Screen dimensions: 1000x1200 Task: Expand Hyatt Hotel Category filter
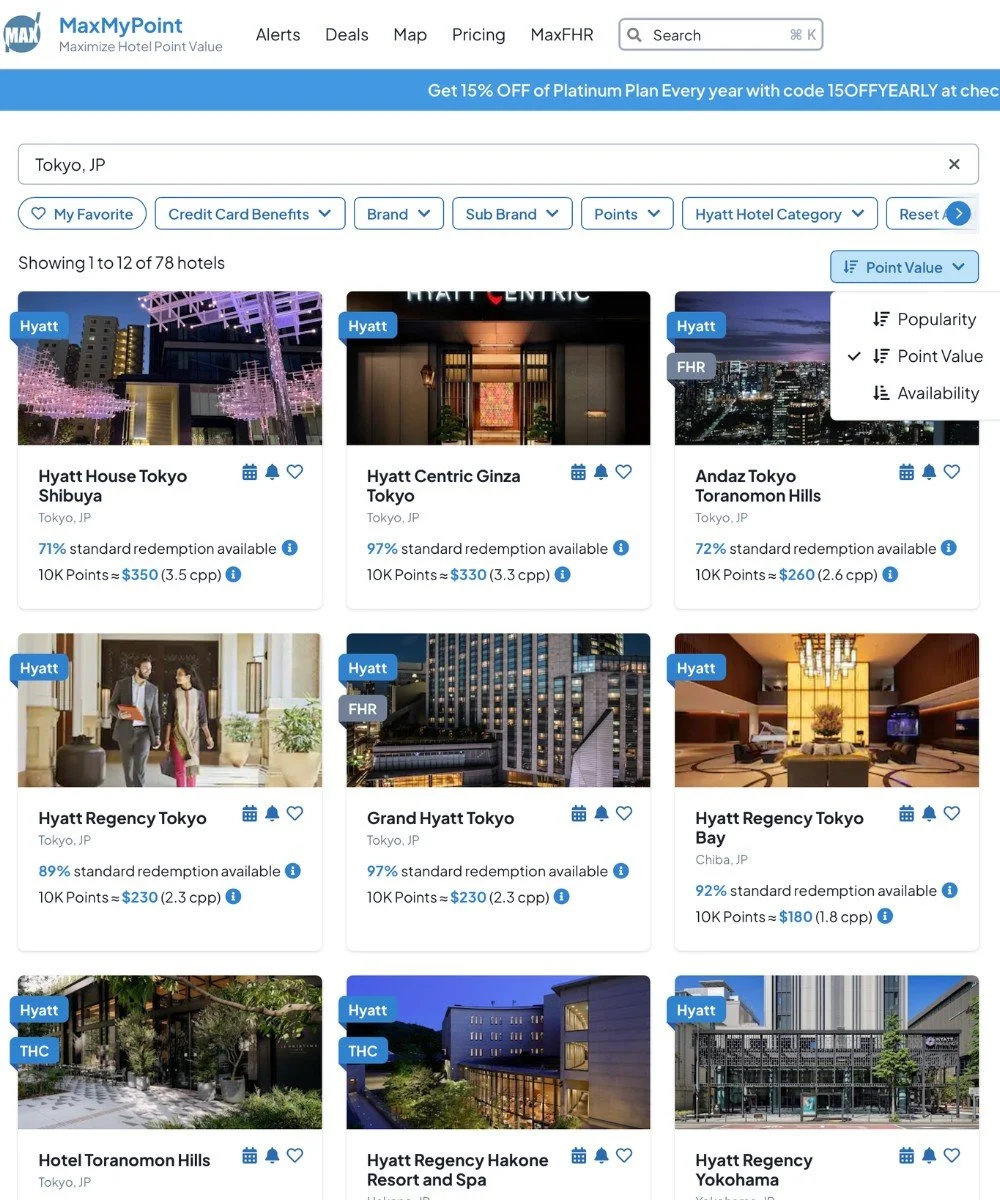[780, 214]
